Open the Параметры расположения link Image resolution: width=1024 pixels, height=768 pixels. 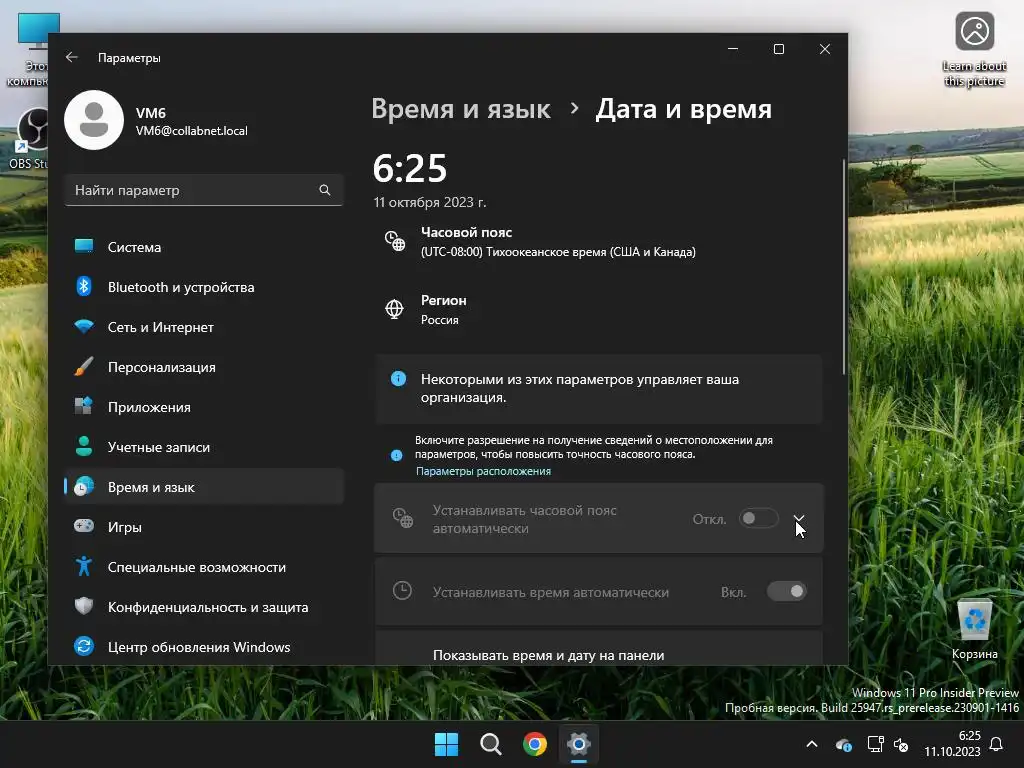pyautogui.click(x=483, y=472)
